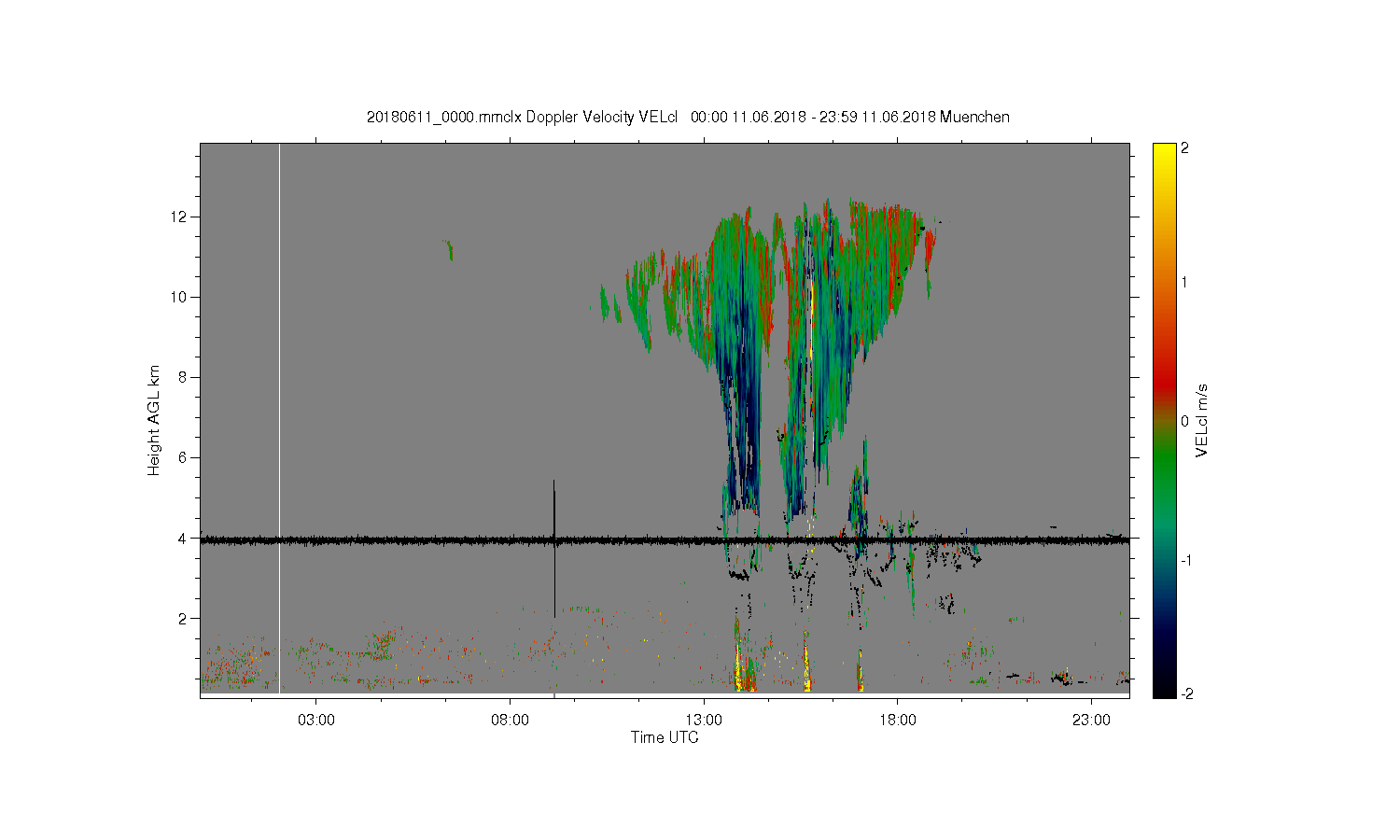Click the height axis label 4
The image size is (1400, 840).
pos(184,538)
